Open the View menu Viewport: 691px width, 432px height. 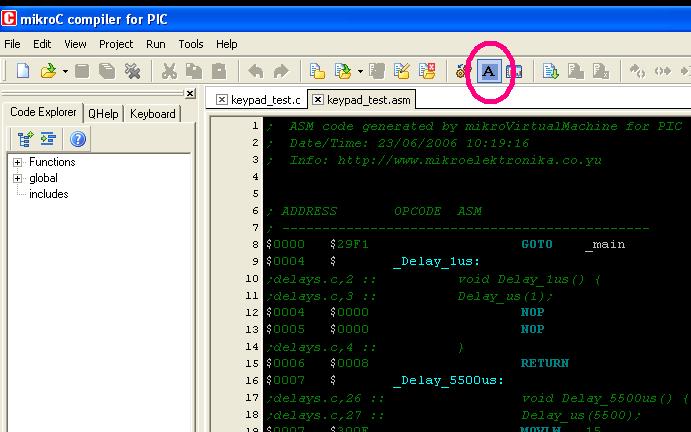[75, 44]
